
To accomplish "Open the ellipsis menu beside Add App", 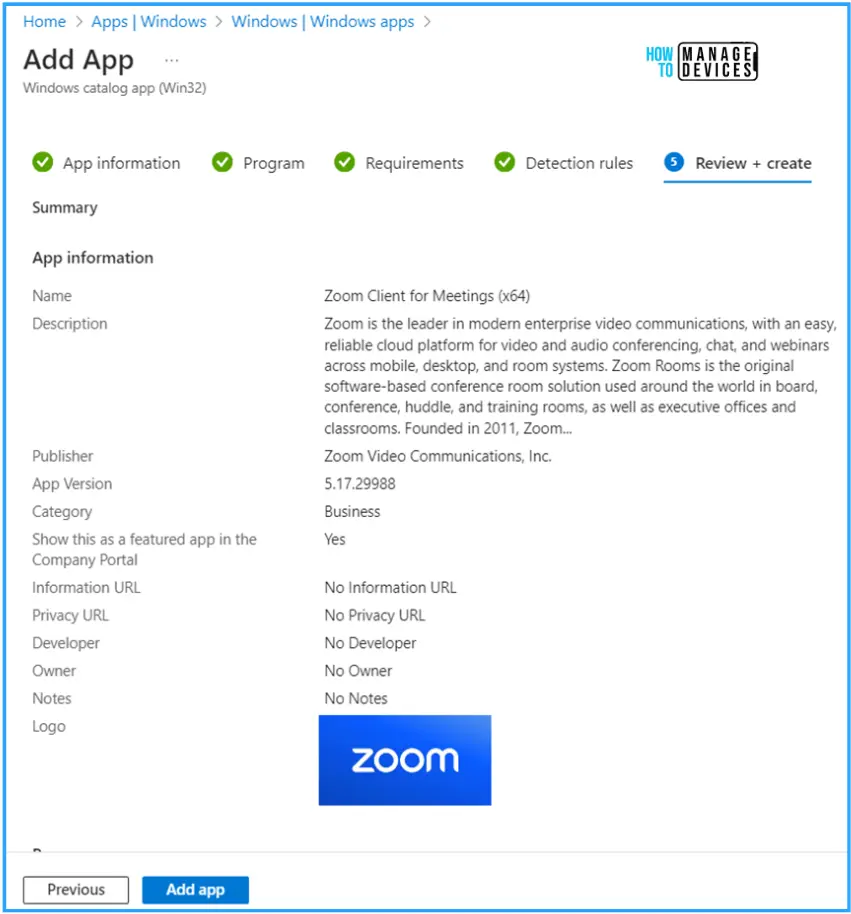I will tap(171, 60).
